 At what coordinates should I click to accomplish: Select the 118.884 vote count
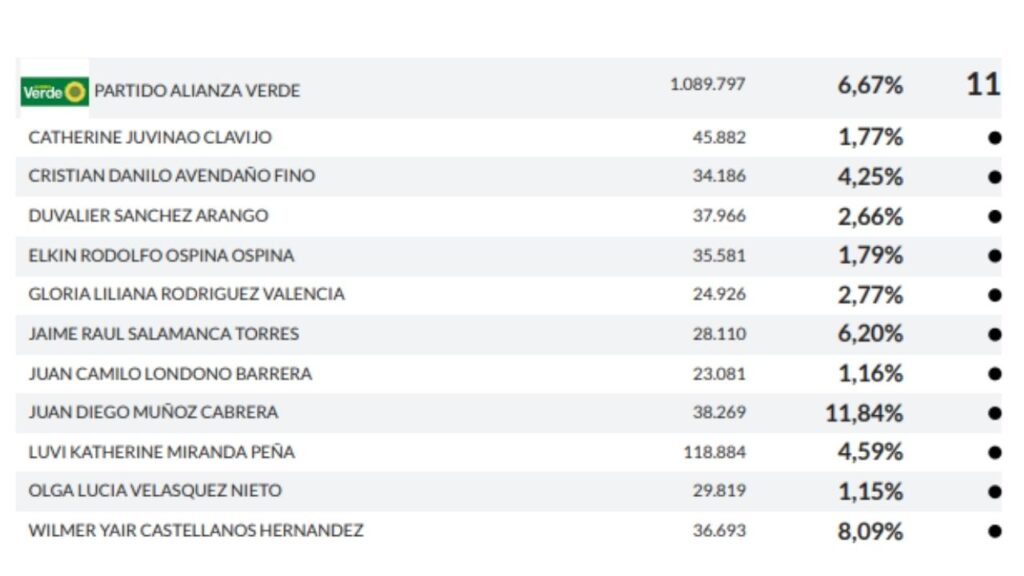click(714, 452)
